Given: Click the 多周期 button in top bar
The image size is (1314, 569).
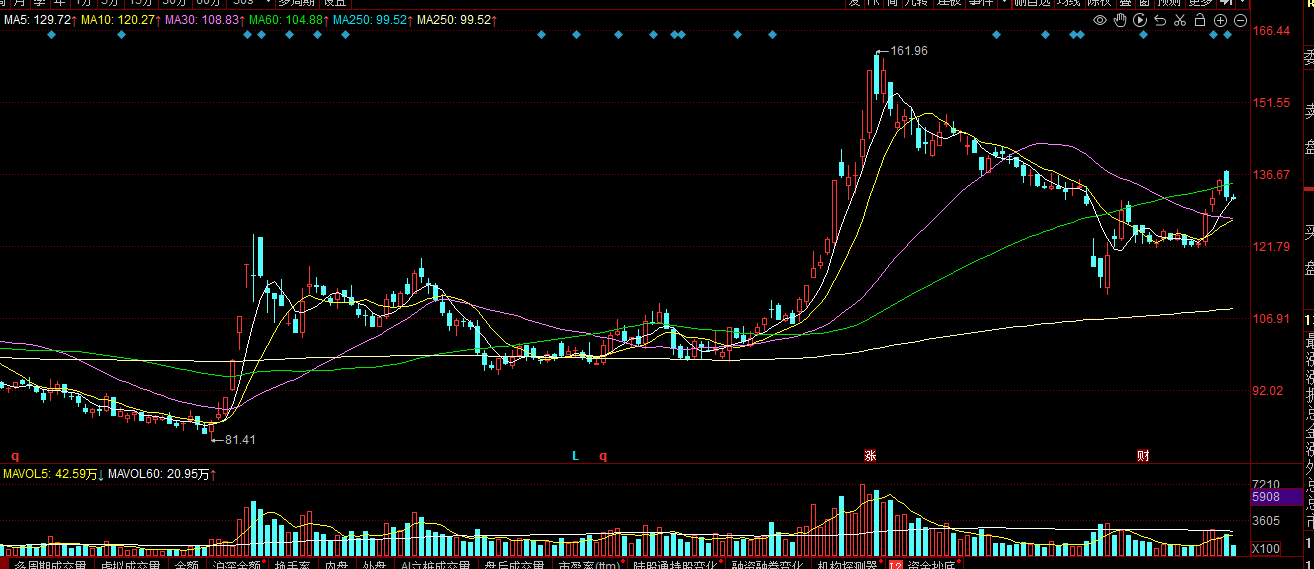Looking at the screenshot, I should [x=295, y=3].
